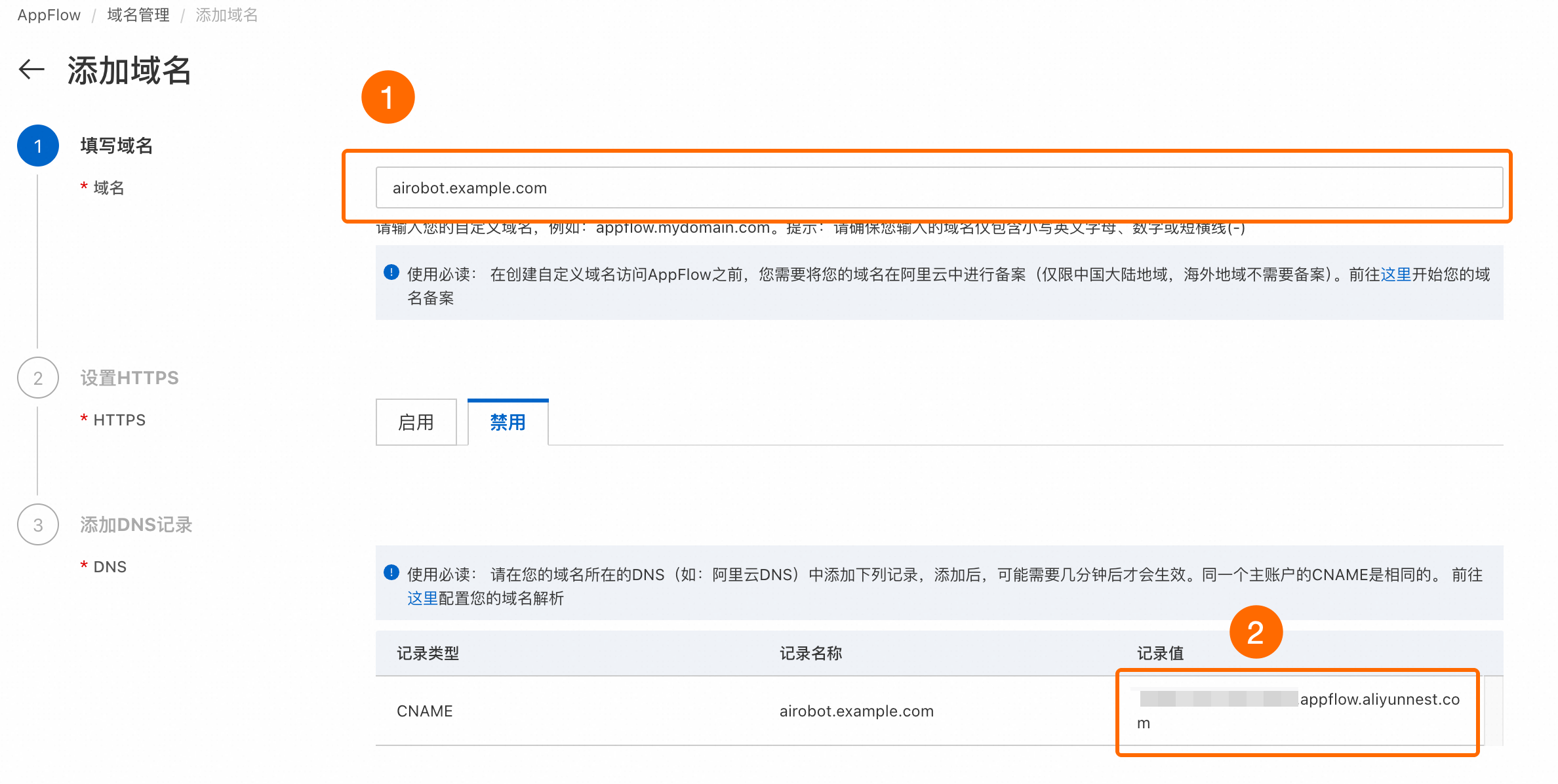The width and height of the screenshot is (1558, 784).
Task: Click 记录类型 column header
Action: point(428,654)
